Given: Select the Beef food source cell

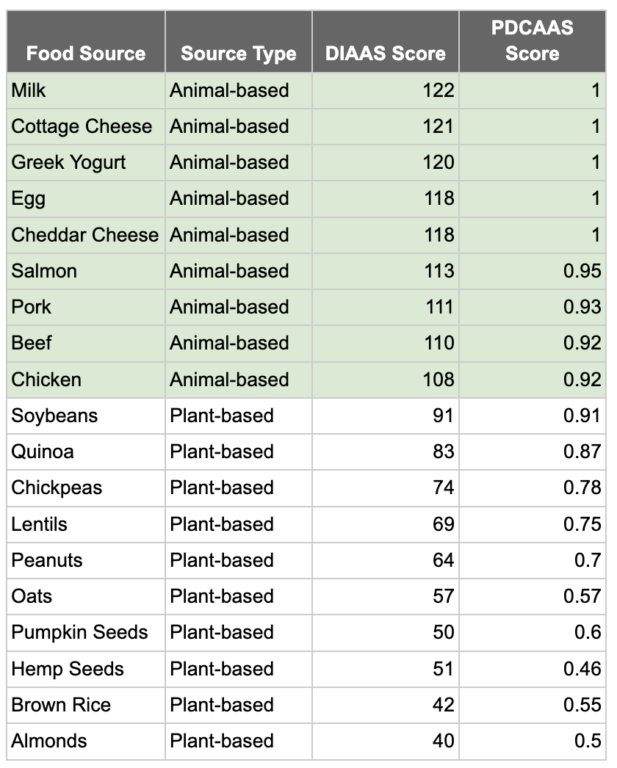Looking at the screenshot, I should pos(85,343).
